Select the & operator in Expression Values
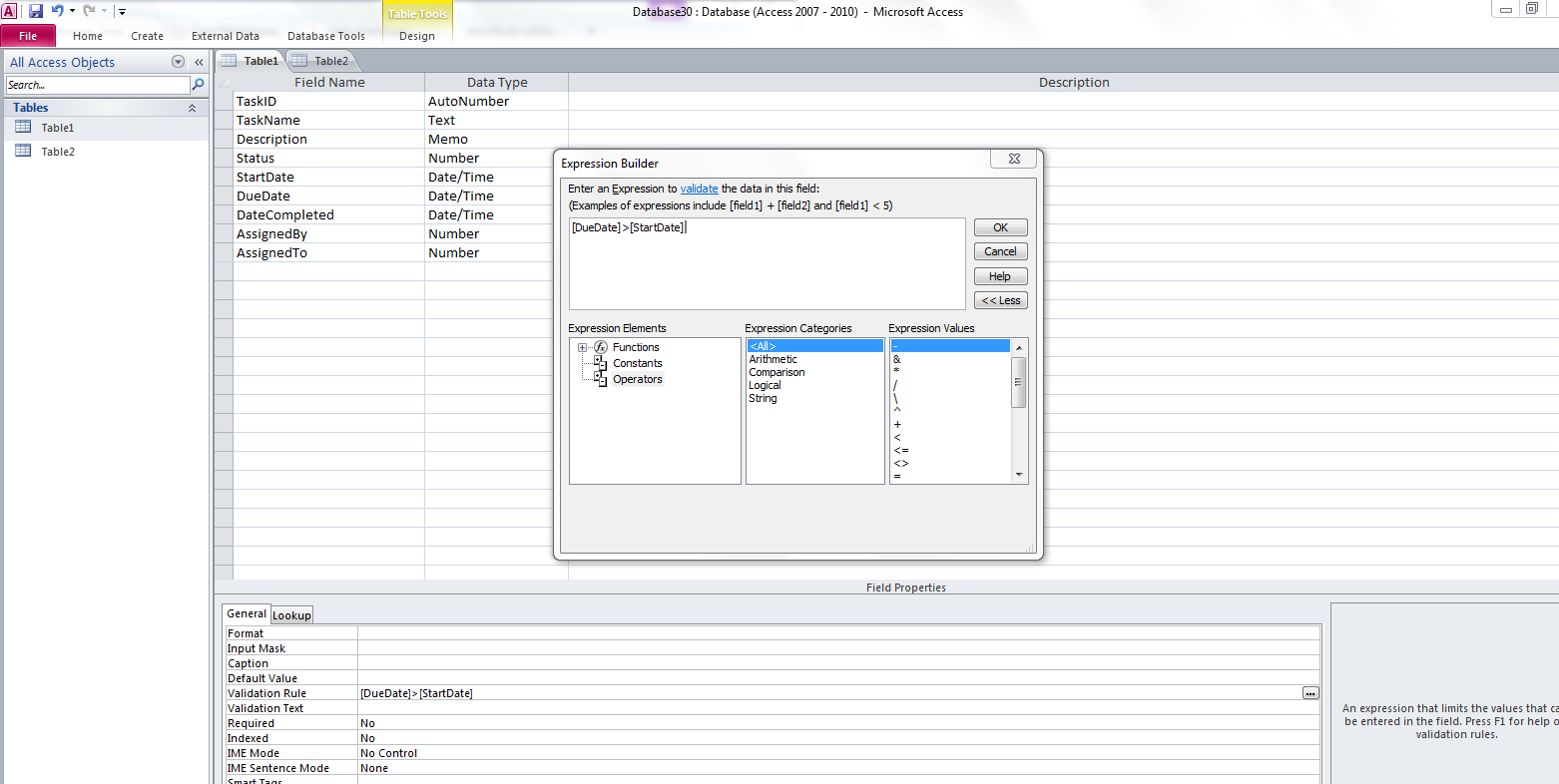The image size is (1559, 784). [x=897, y=359]
